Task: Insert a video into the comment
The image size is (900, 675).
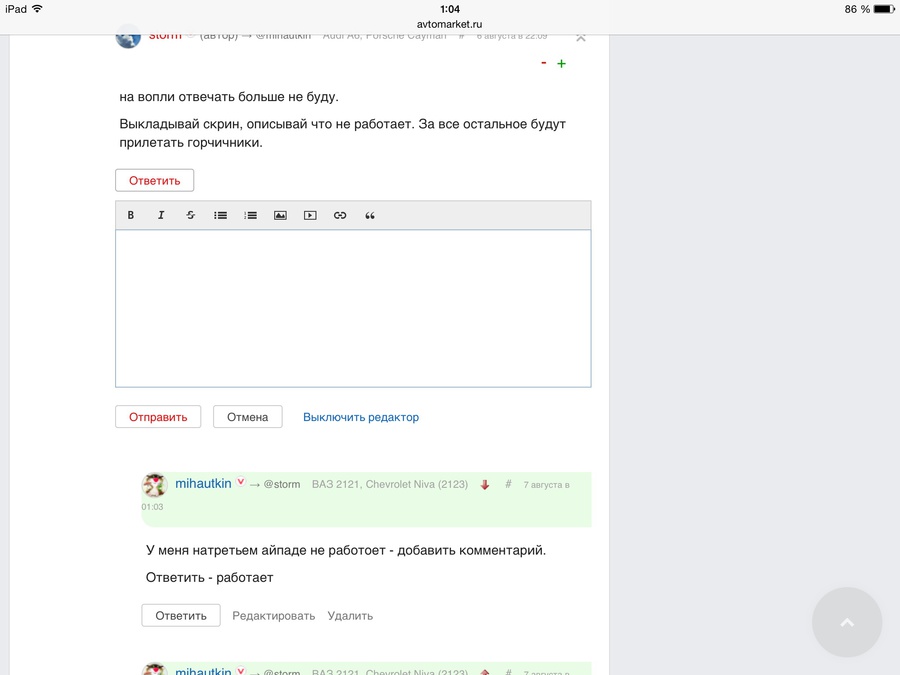Action: tap(310, 215)
